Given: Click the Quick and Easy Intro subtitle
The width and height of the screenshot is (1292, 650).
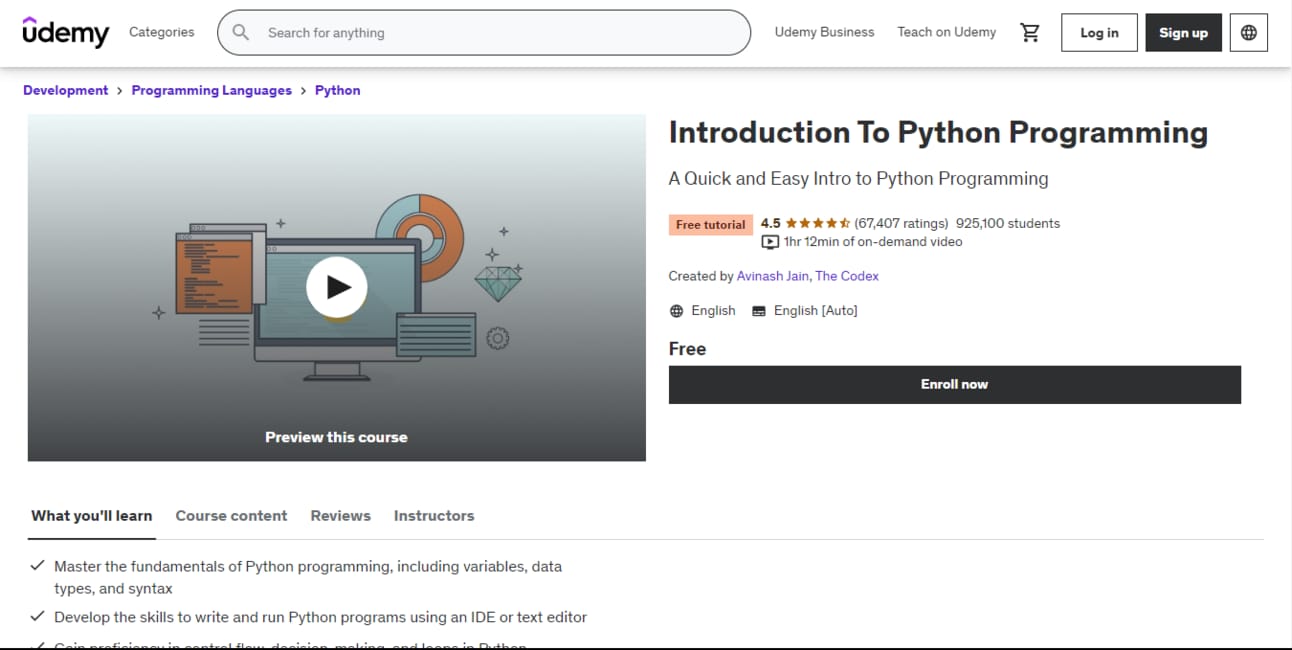Looking at the screenshot, I should (858, 179).
